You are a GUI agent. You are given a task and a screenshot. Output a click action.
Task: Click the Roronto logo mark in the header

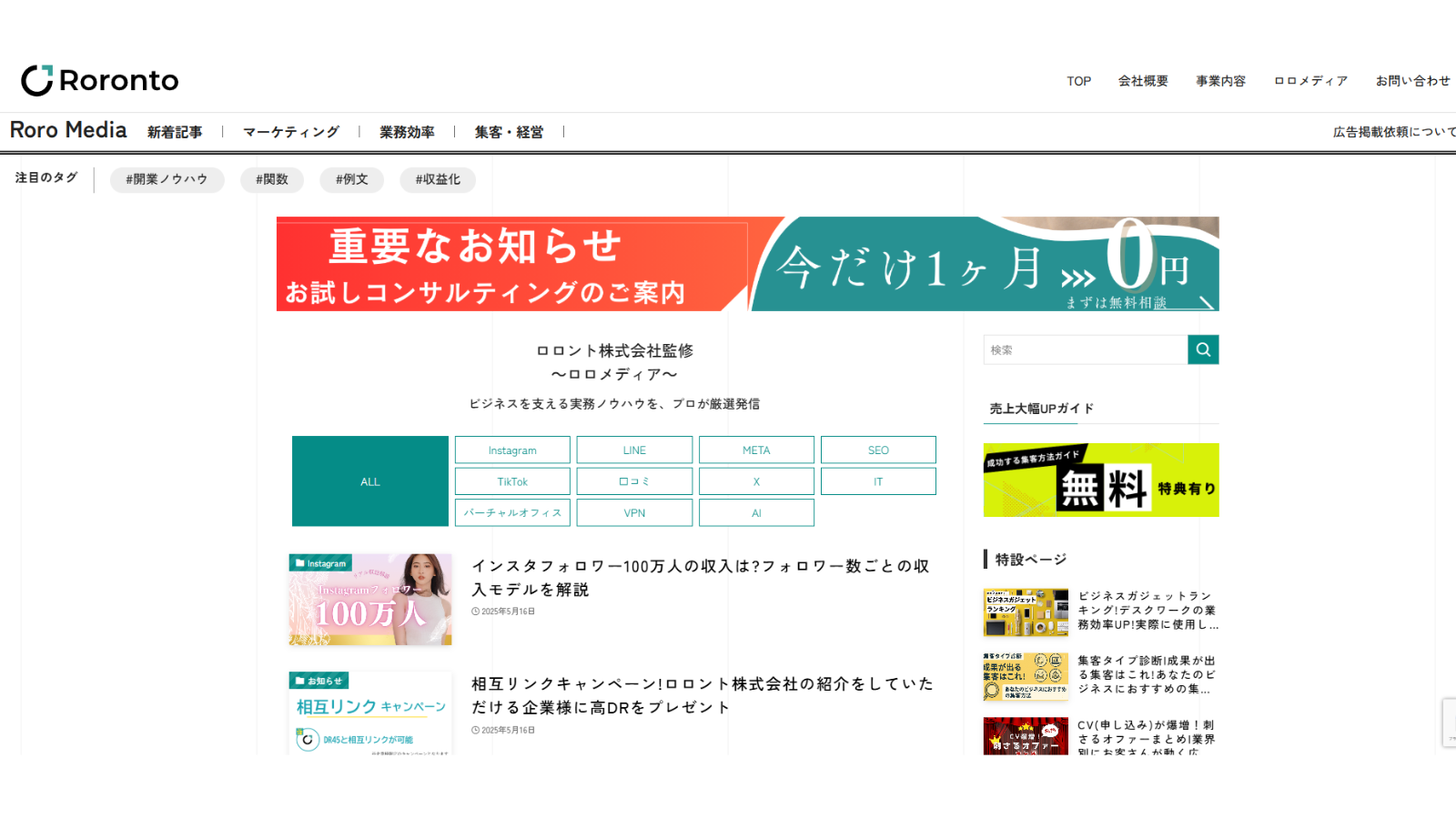[x=36, y=80]
